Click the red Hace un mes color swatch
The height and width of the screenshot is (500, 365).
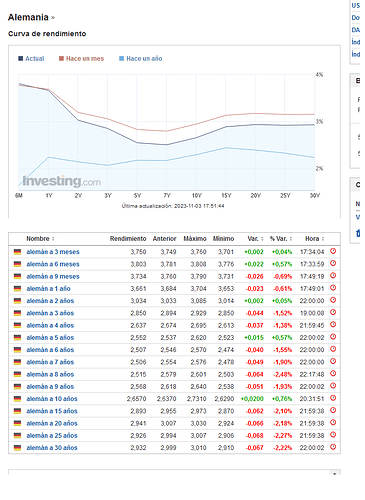(x=61, y=59)
